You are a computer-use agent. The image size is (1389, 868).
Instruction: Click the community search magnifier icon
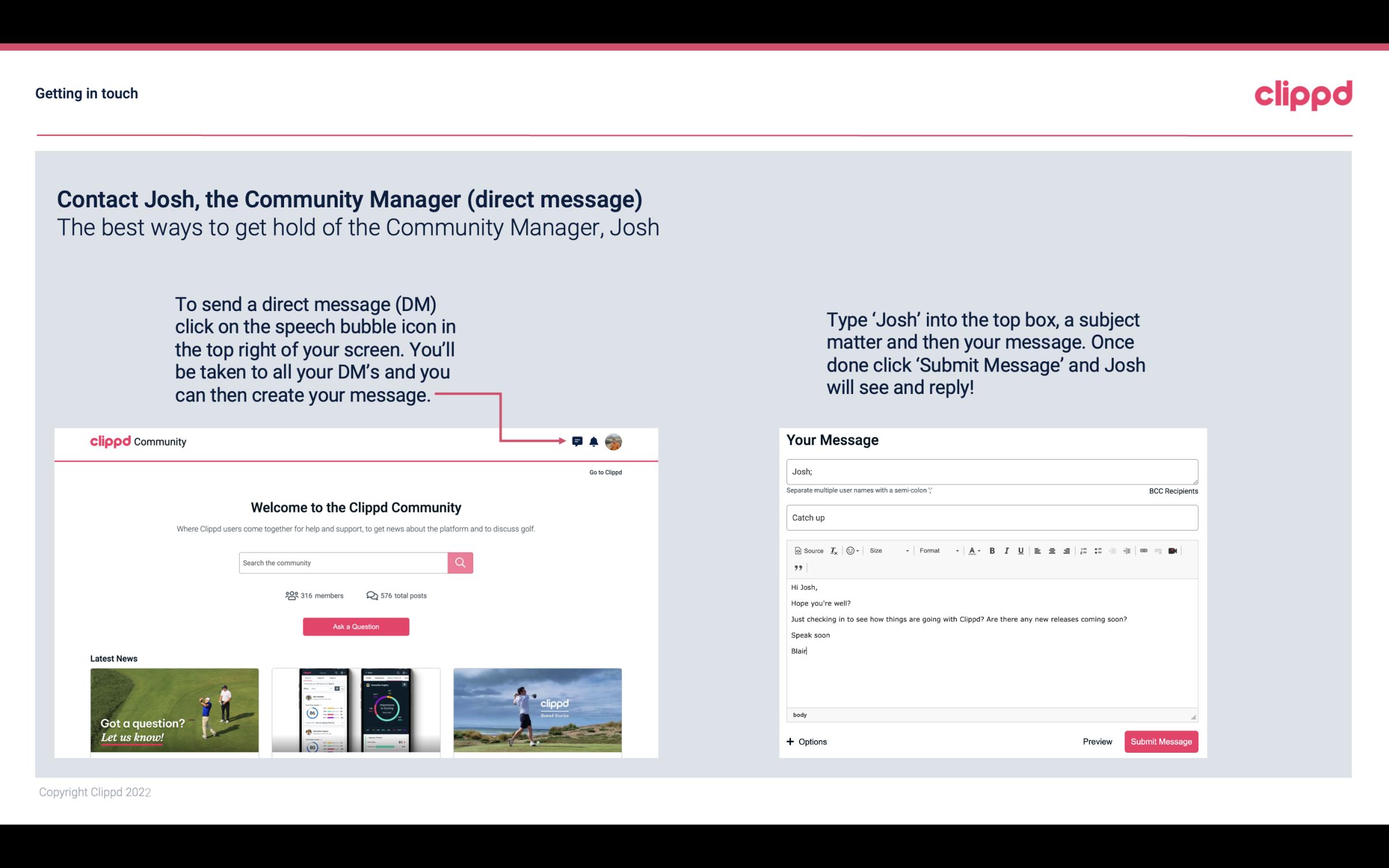(460, 562)
